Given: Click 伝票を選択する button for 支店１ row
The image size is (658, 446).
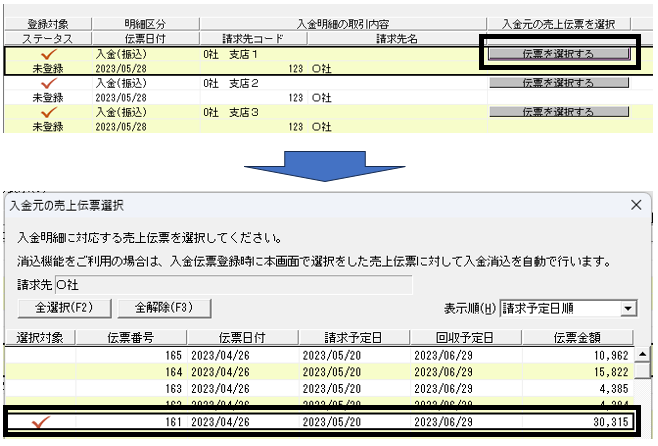Looking at the screenshot, I should pyautogui.click(x=559, y=54).
